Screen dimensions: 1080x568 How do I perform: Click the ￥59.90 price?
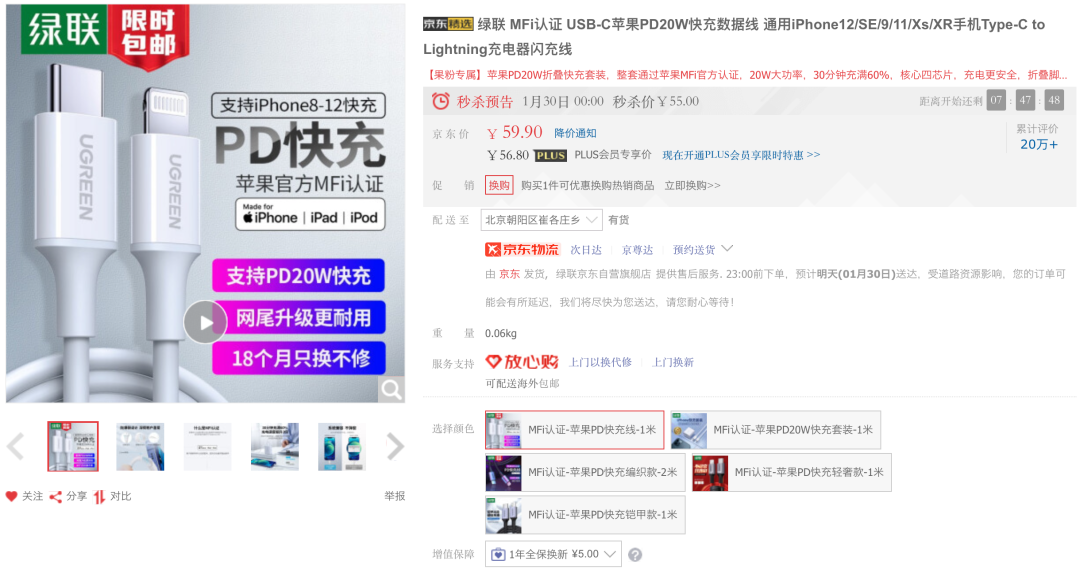[515, 132]
